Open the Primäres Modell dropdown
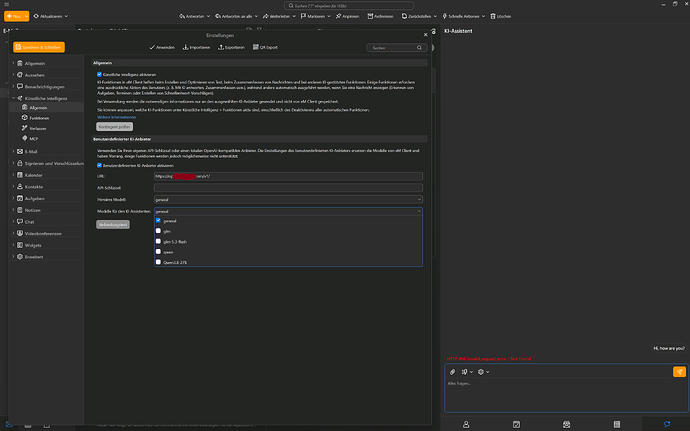 288,199
